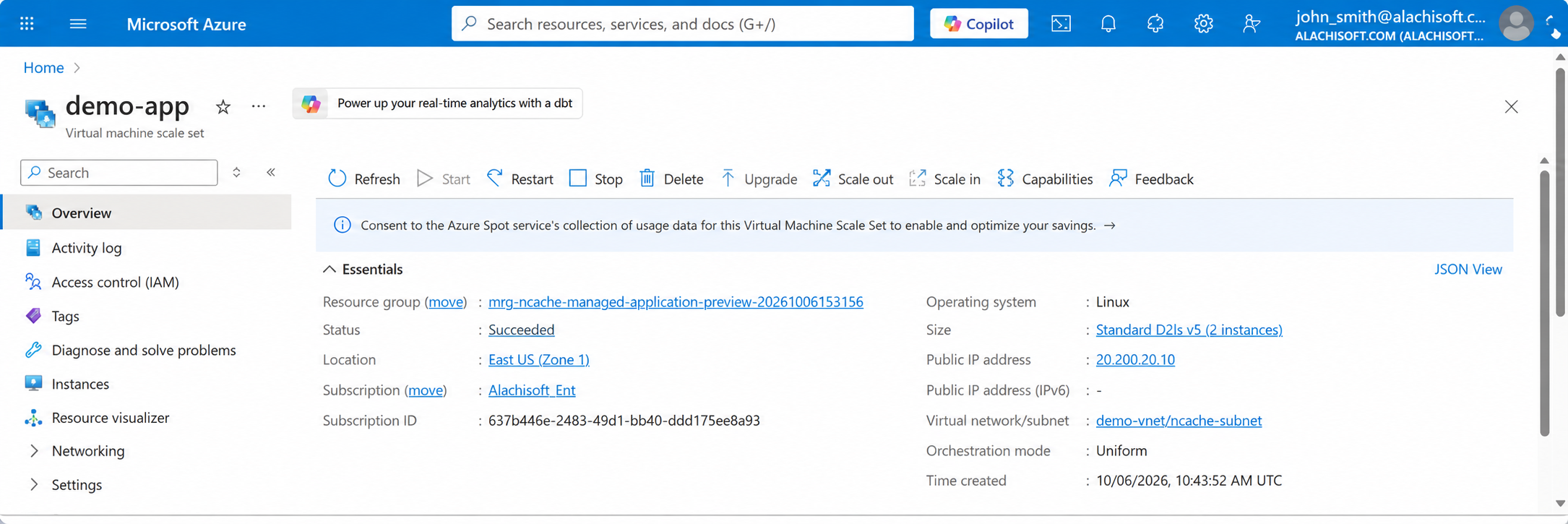Screen dimensions: 1568x524
Task: Close the demo-app blade
Action: click(1511, 107)
